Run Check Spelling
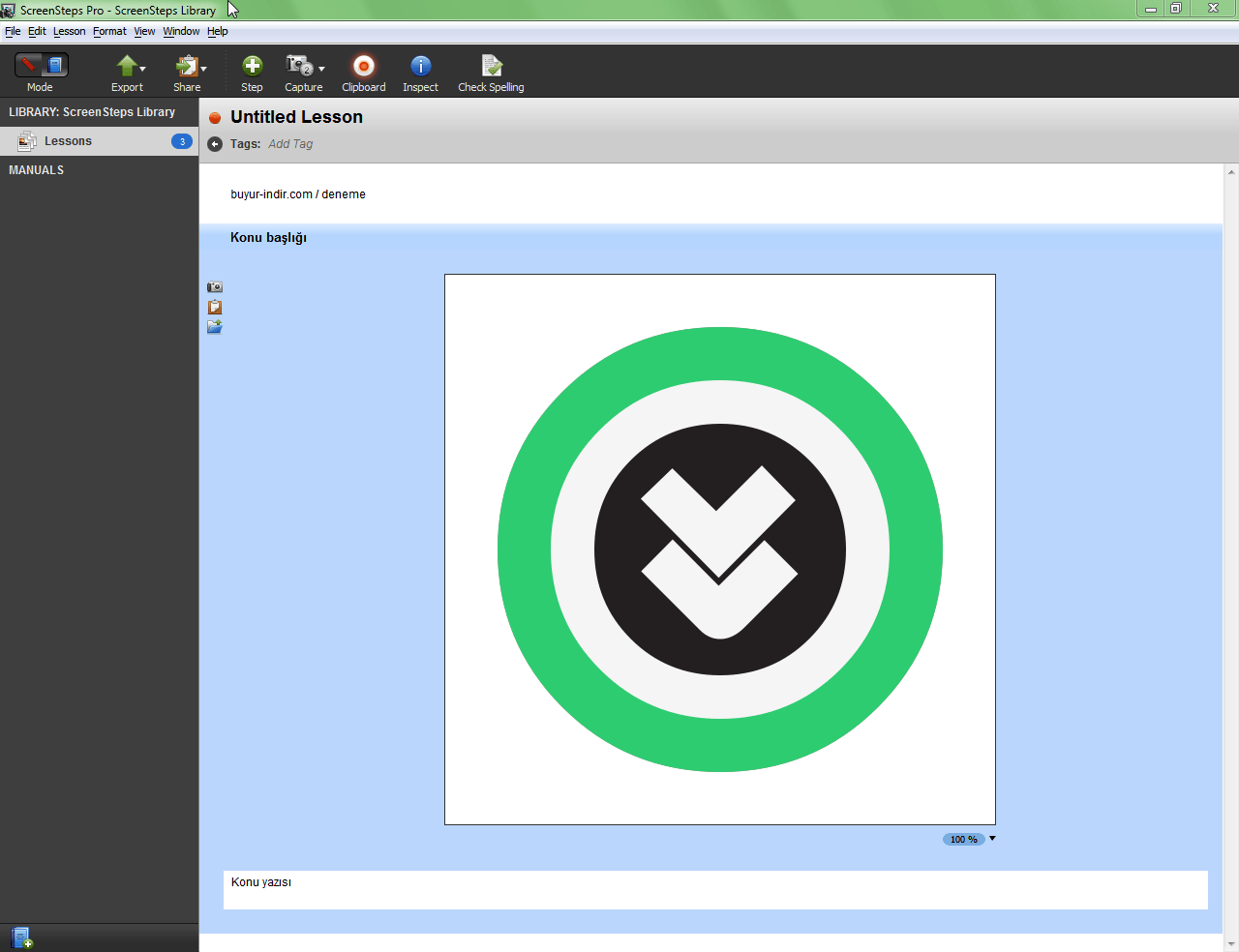This screenshot has width=1239, height=952. coord(492,65)
